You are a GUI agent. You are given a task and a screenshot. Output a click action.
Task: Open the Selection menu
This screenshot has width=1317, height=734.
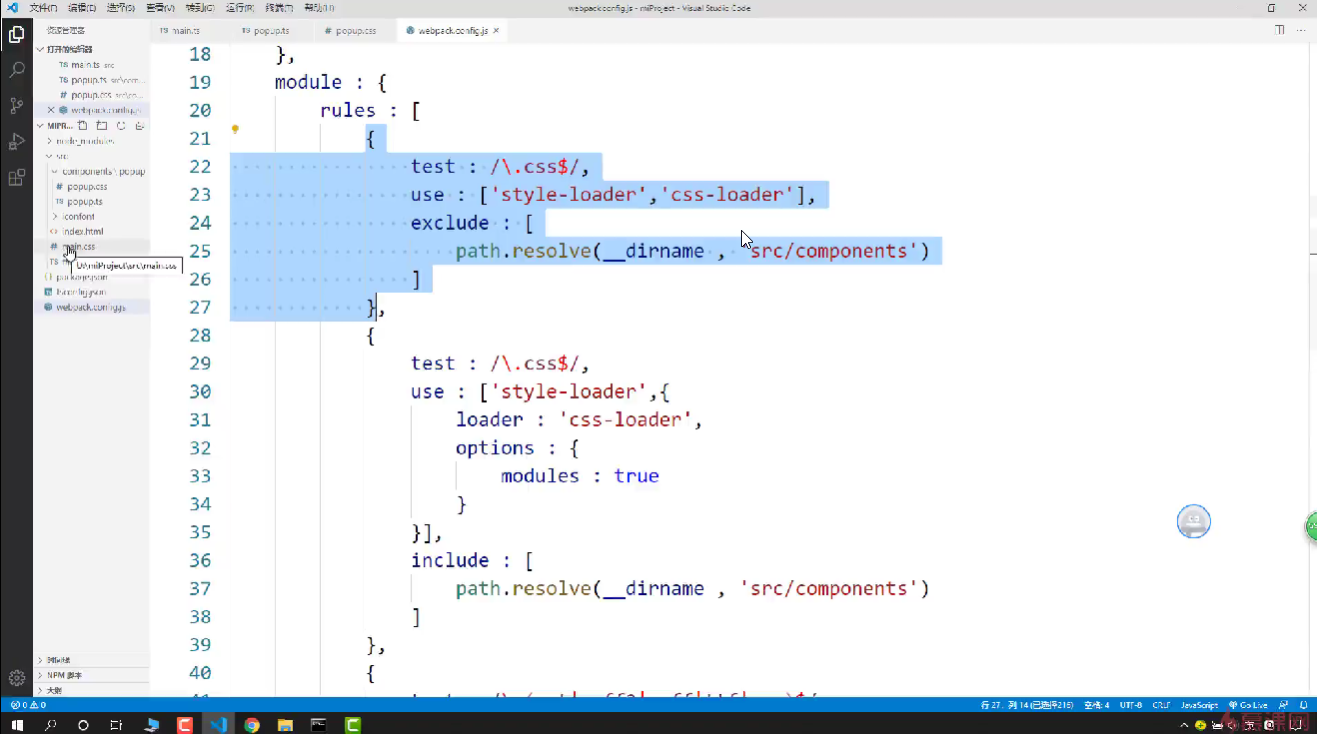(x=121, y=7)
